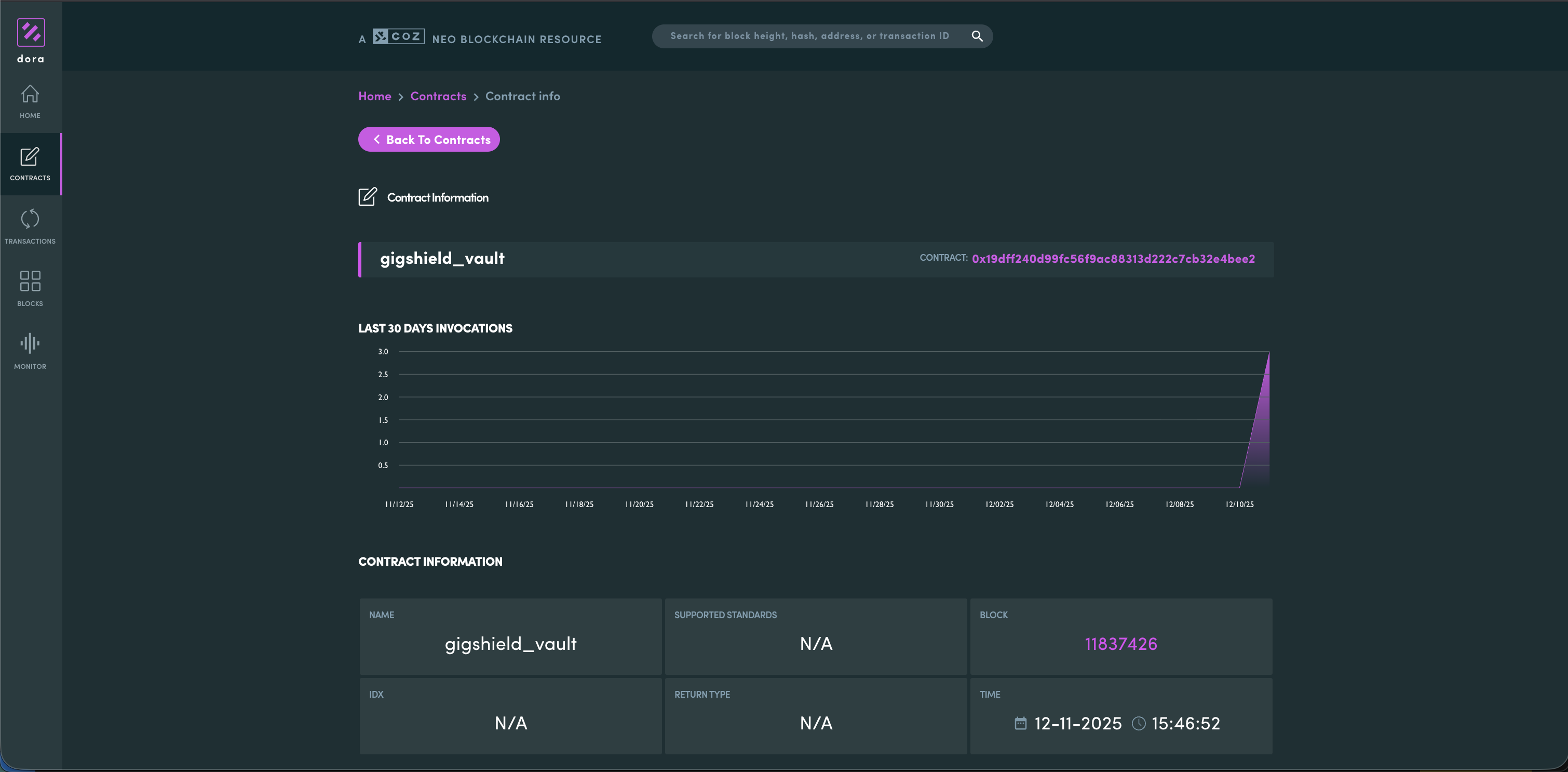Click the Home breadcrumb link
Viewport: 1568px width, 772px height.
coord(374,96)
